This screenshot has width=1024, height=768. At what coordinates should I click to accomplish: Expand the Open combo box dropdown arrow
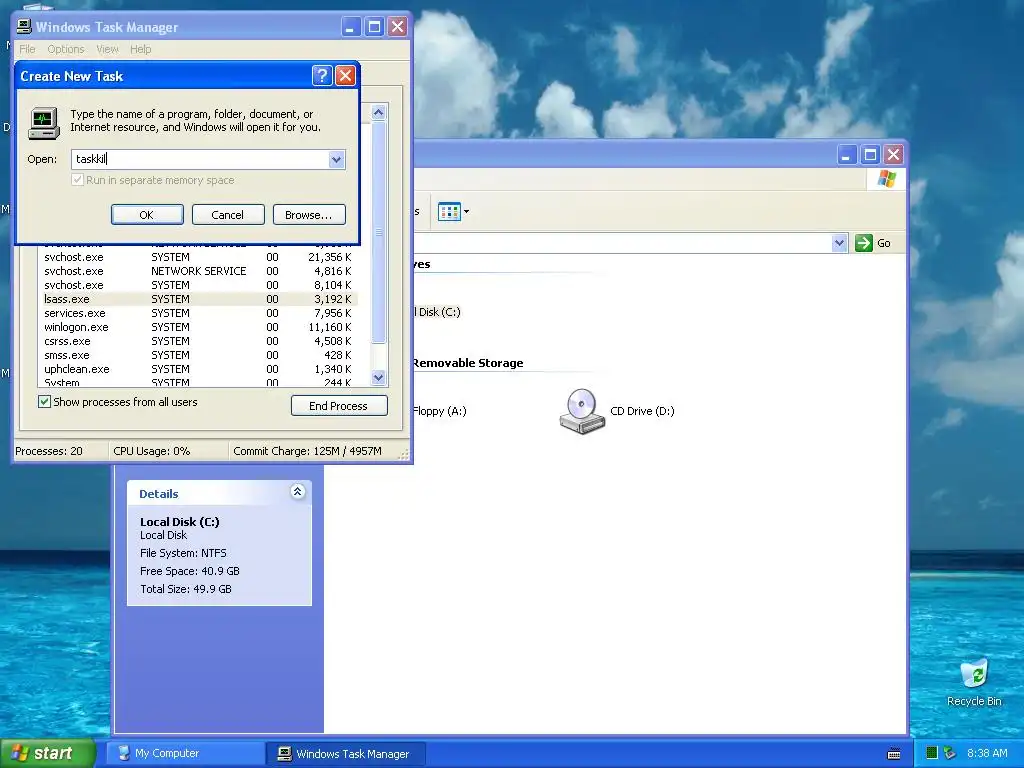click(x=336, y=159)
